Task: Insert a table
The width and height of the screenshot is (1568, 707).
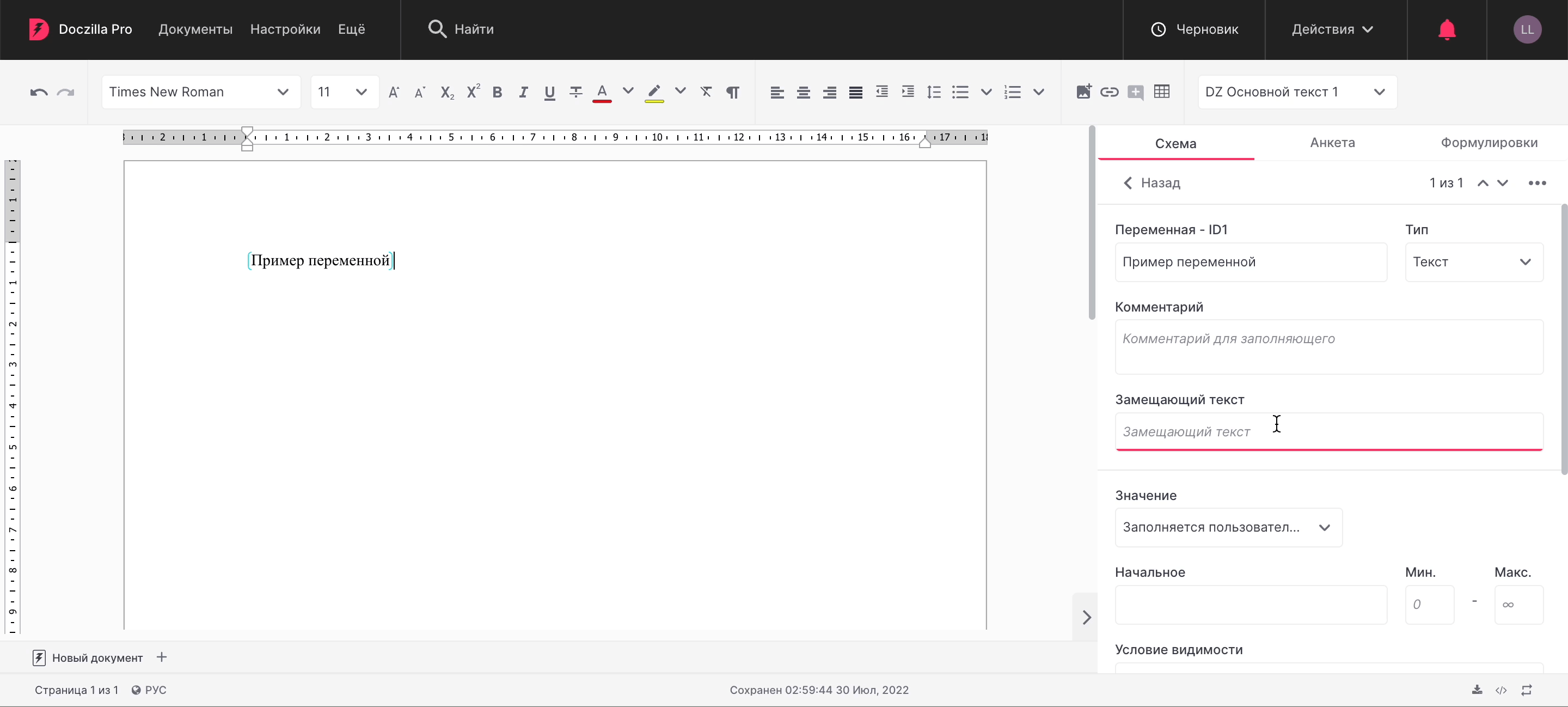Action: point(1162,92)
